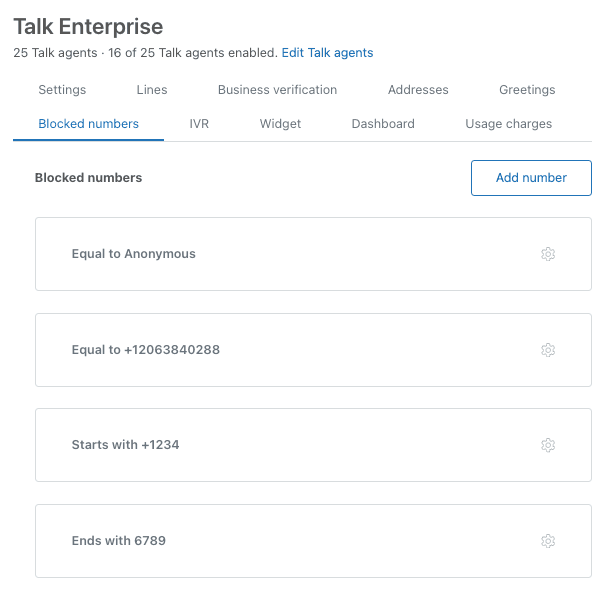Switch to the Settings tab
Screen dimensions: 609x603
62,90
